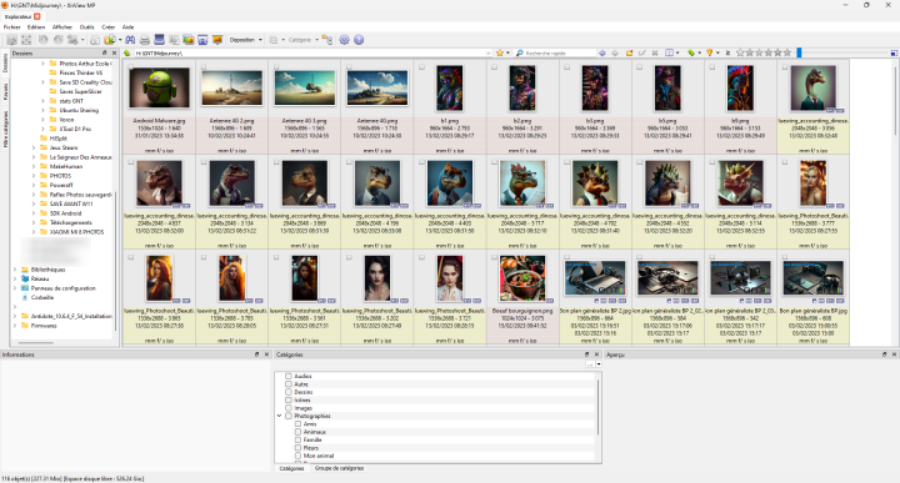The width and height of the screenshot is (900, 483).
Task: Expand the Bibliothèques tree node
Action: (x=14, y=269)
